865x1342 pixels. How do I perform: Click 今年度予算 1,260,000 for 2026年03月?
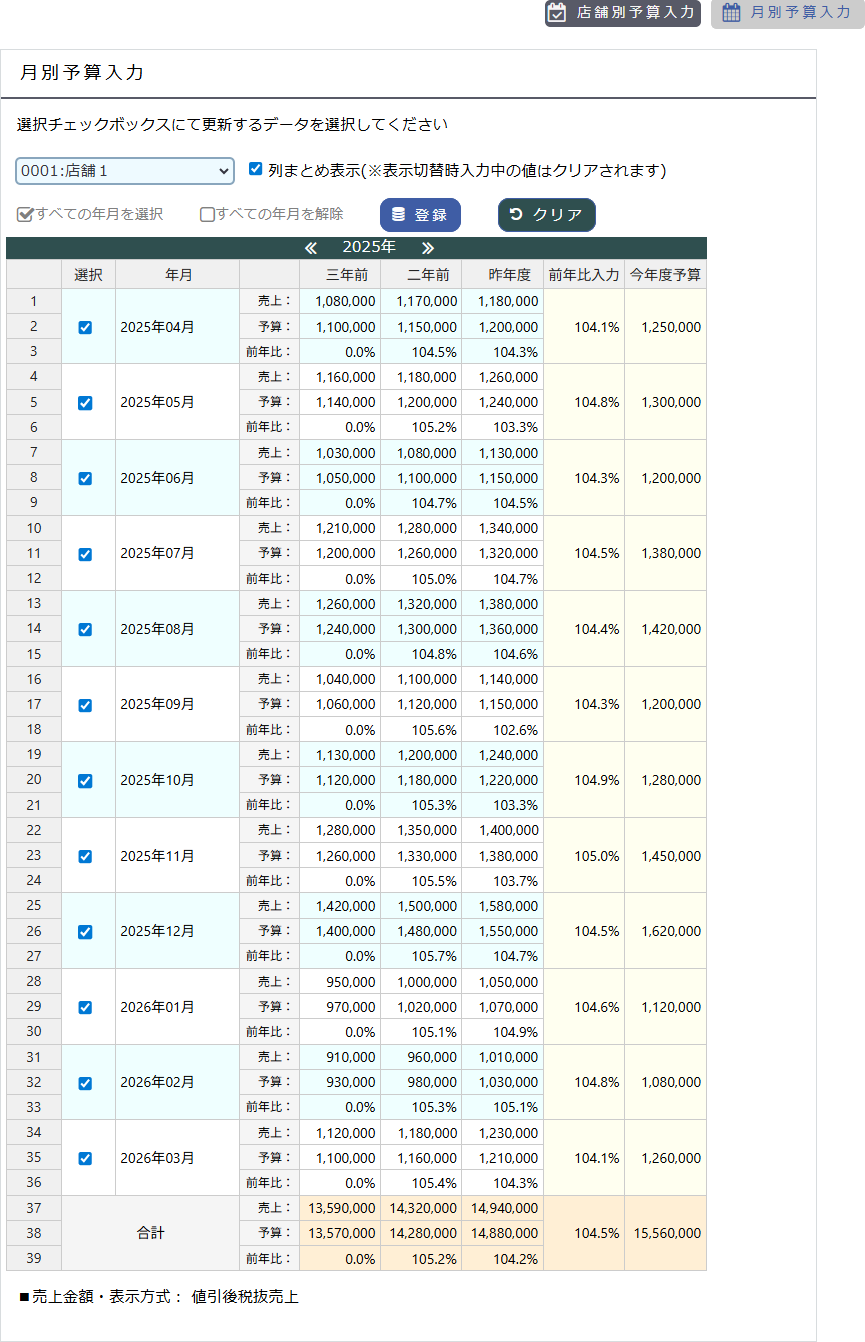click(666, 1158)
